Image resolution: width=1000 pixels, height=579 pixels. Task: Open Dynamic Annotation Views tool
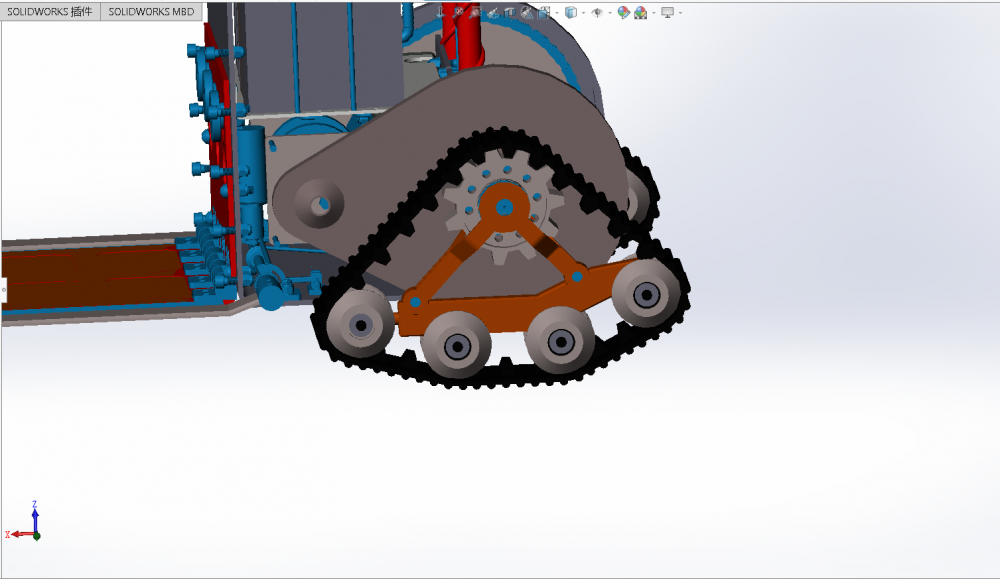pyautogui.click(x=527, y=12)
